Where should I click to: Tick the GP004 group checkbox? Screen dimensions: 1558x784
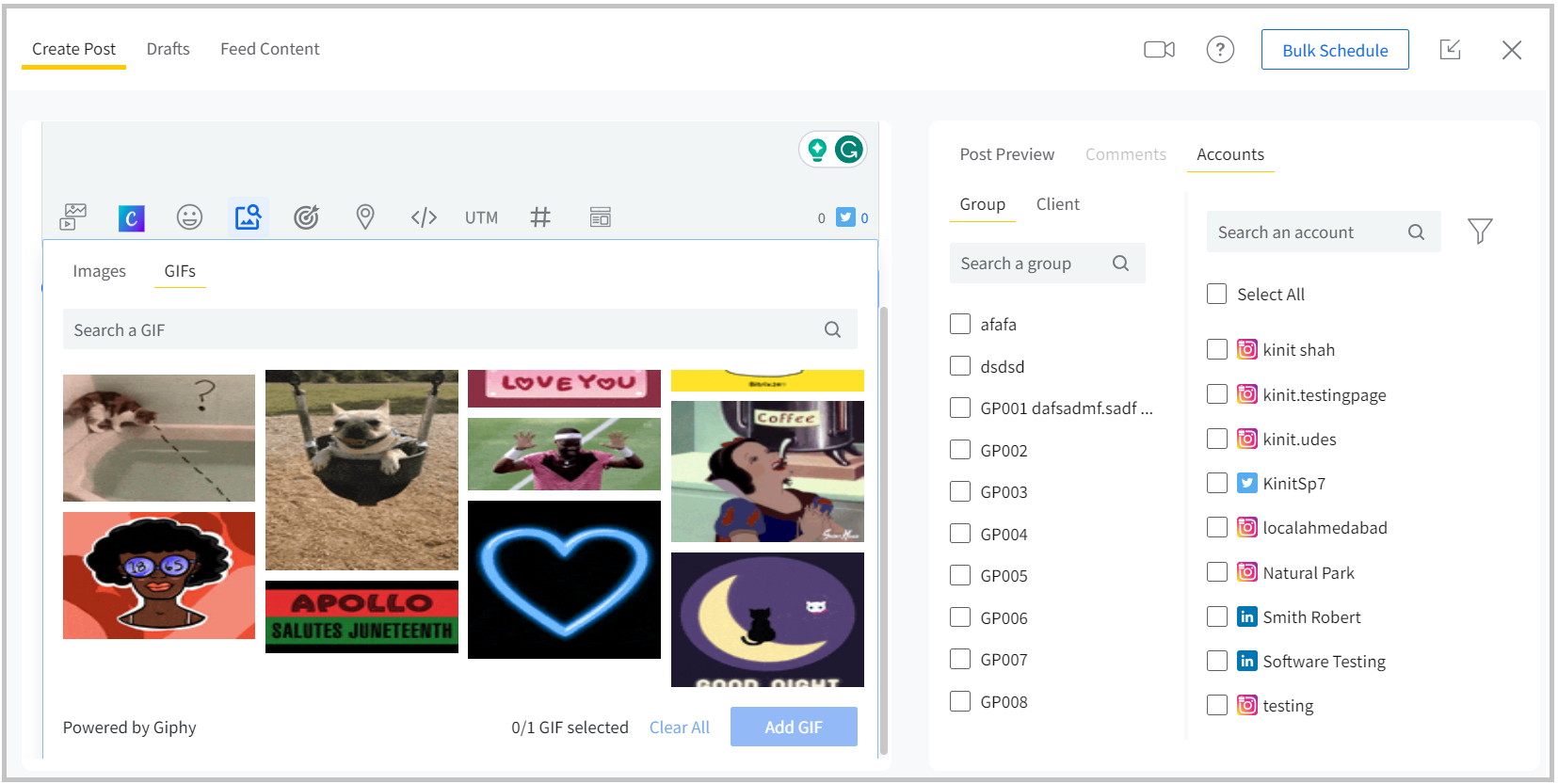point(960,534)
